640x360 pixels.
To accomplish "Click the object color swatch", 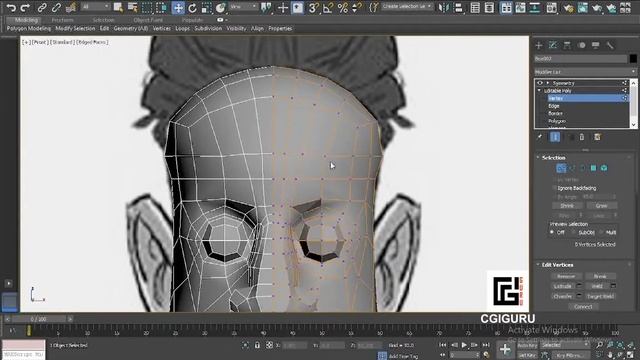I will click(x=633, y=59).
